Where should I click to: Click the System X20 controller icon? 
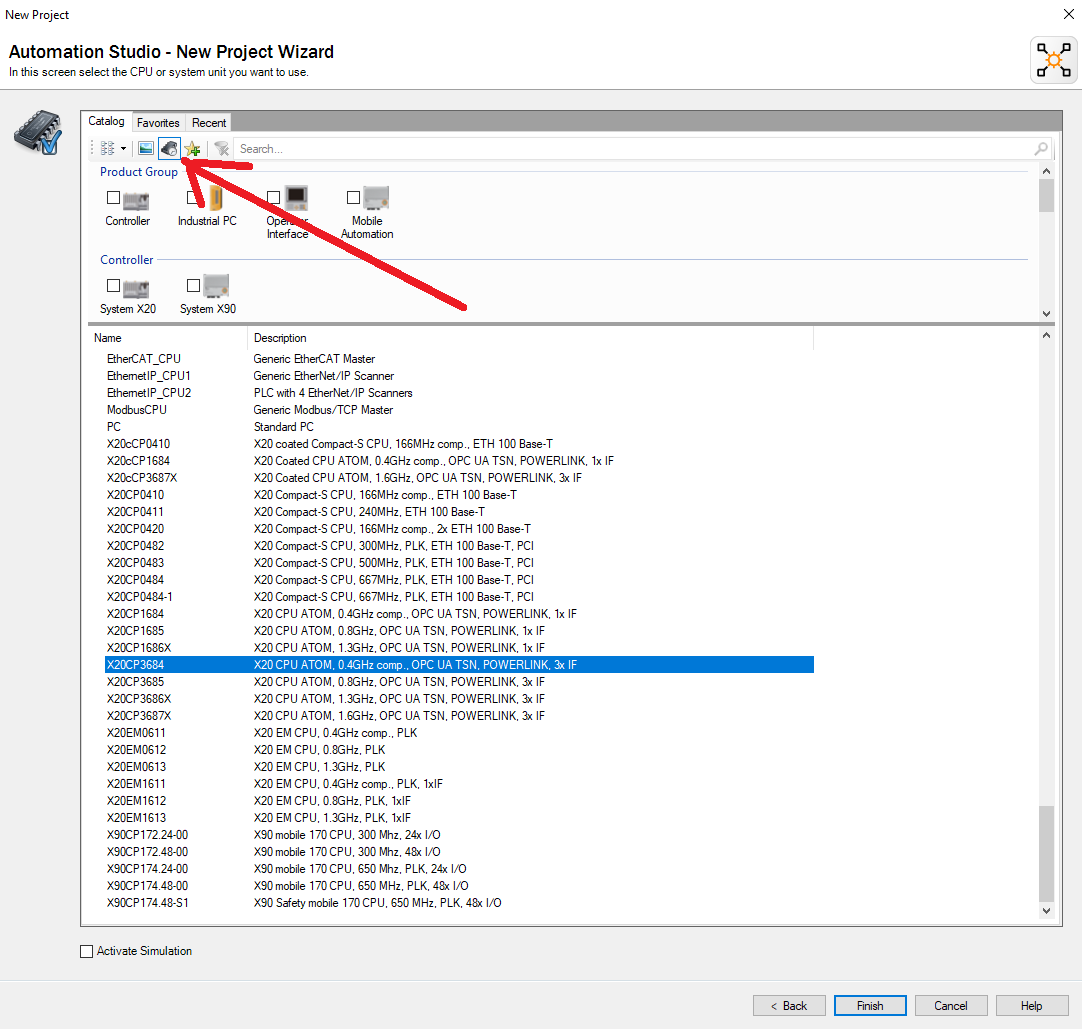pyautogui.click(x=136, y=288)
